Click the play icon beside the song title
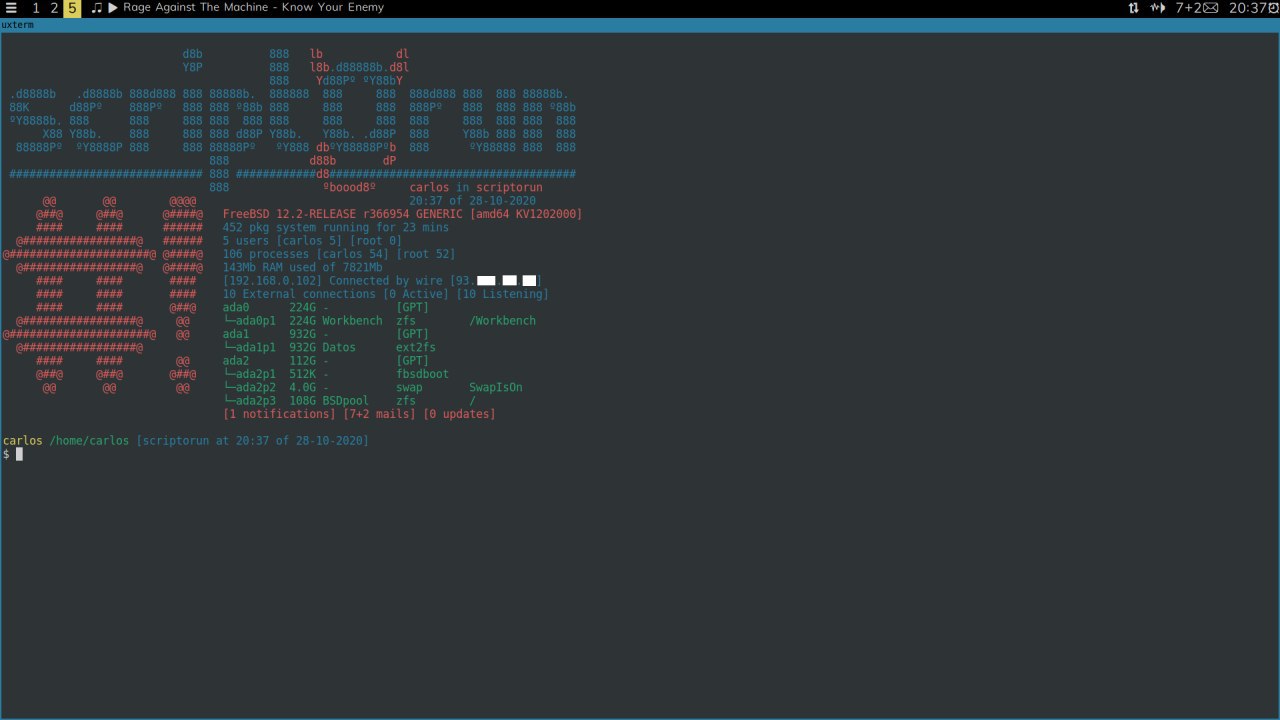This screenshot has width=1280, height=720. pyautogui.click(x=113, y=8)
